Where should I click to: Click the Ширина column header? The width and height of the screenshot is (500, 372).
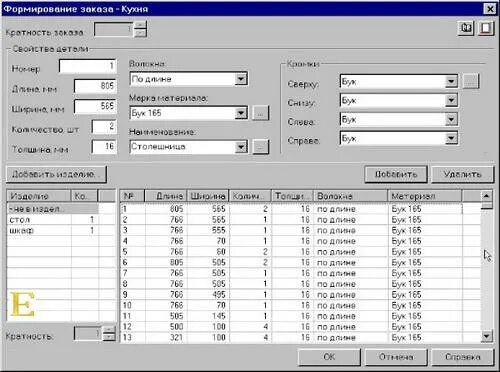pos(208,196)
